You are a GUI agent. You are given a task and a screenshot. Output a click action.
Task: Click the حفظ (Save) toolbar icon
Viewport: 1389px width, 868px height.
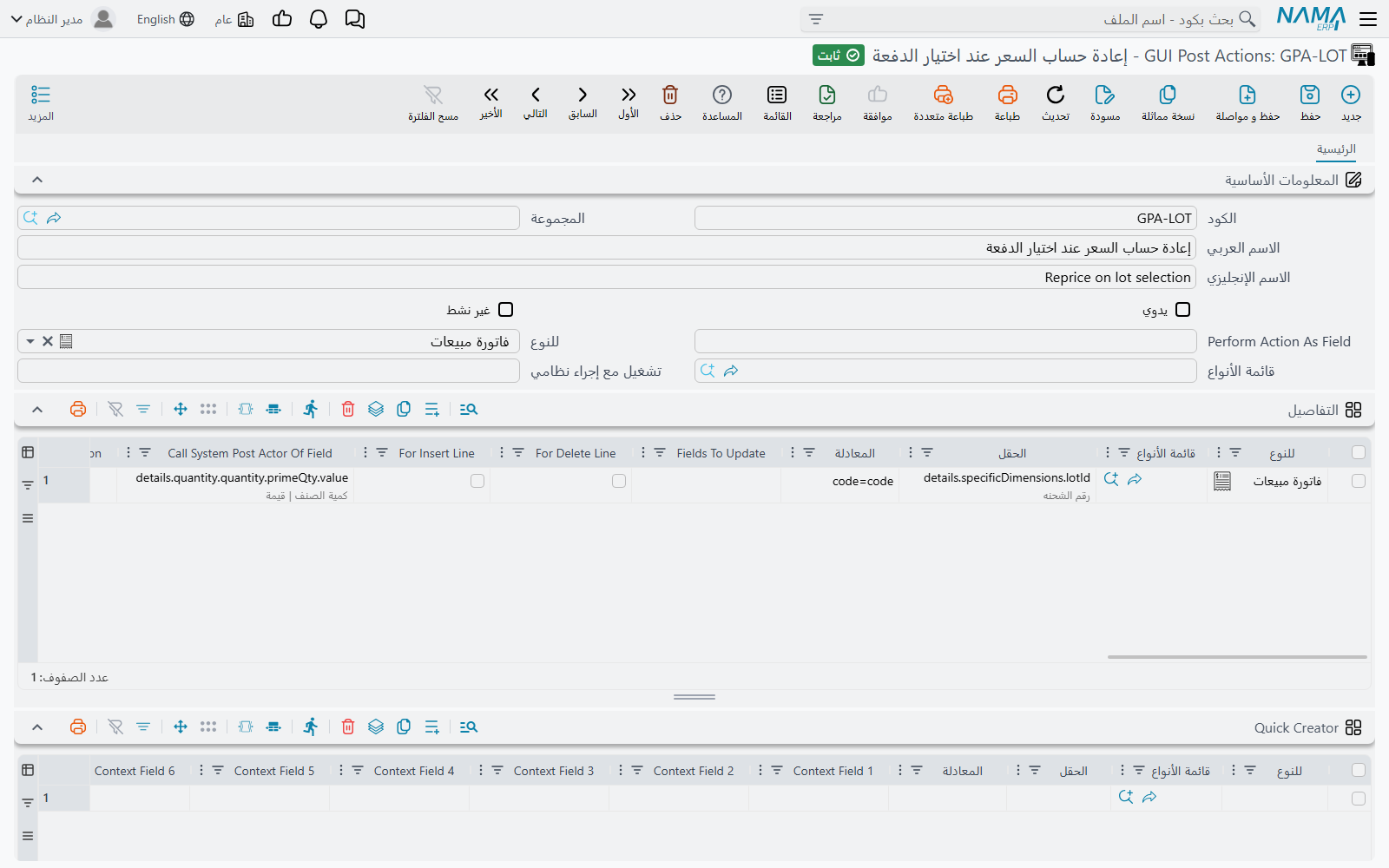point(1310,95)
